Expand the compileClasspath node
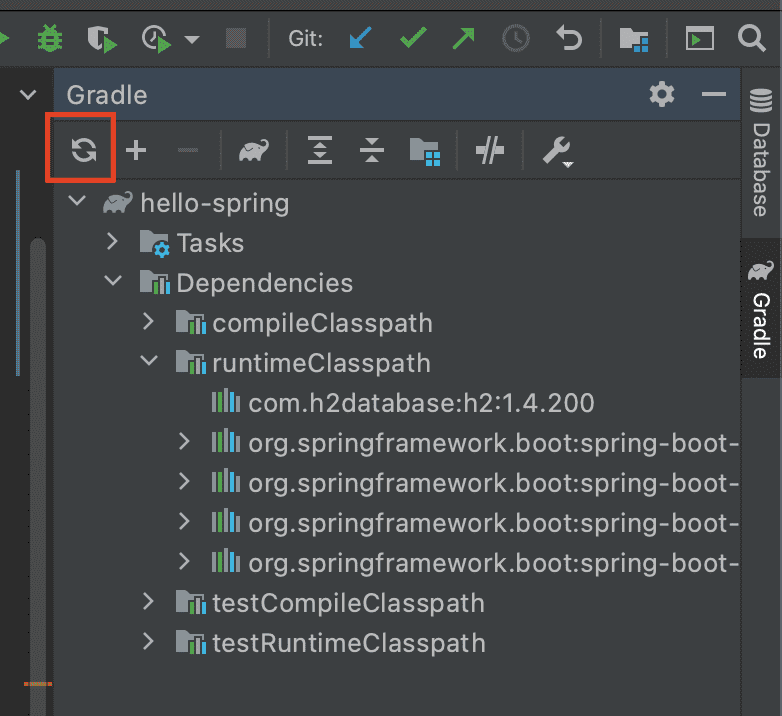Viewport: 782px width, 716px height. point(148,322)
